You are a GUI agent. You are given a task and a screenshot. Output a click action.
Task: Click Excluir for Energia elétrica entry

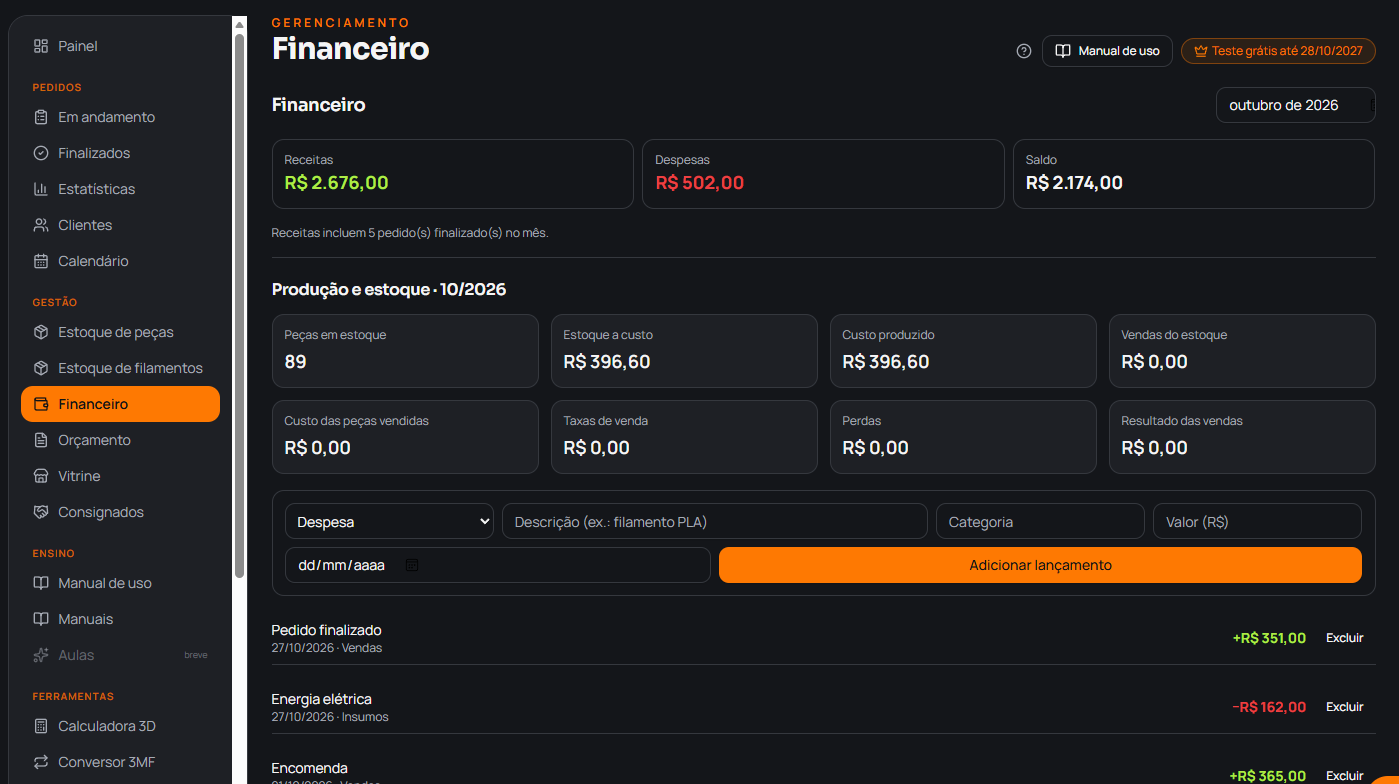click(1344, 707)
